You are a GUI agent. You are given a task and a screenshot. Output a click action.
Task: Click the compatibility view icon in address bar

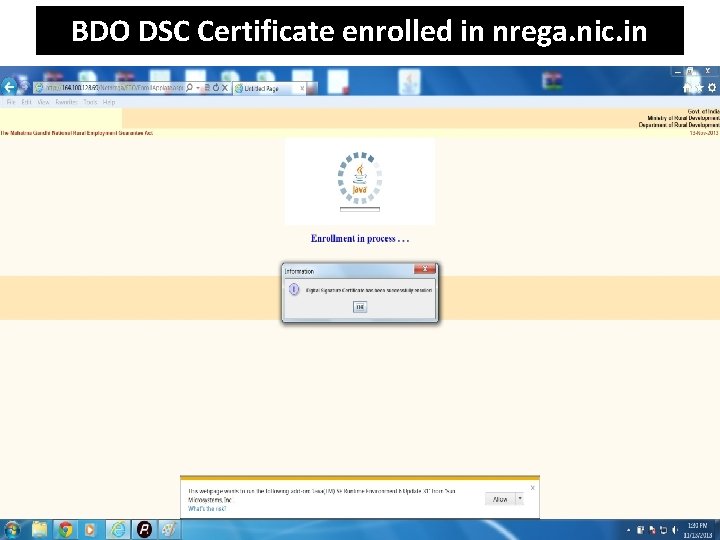207,88
